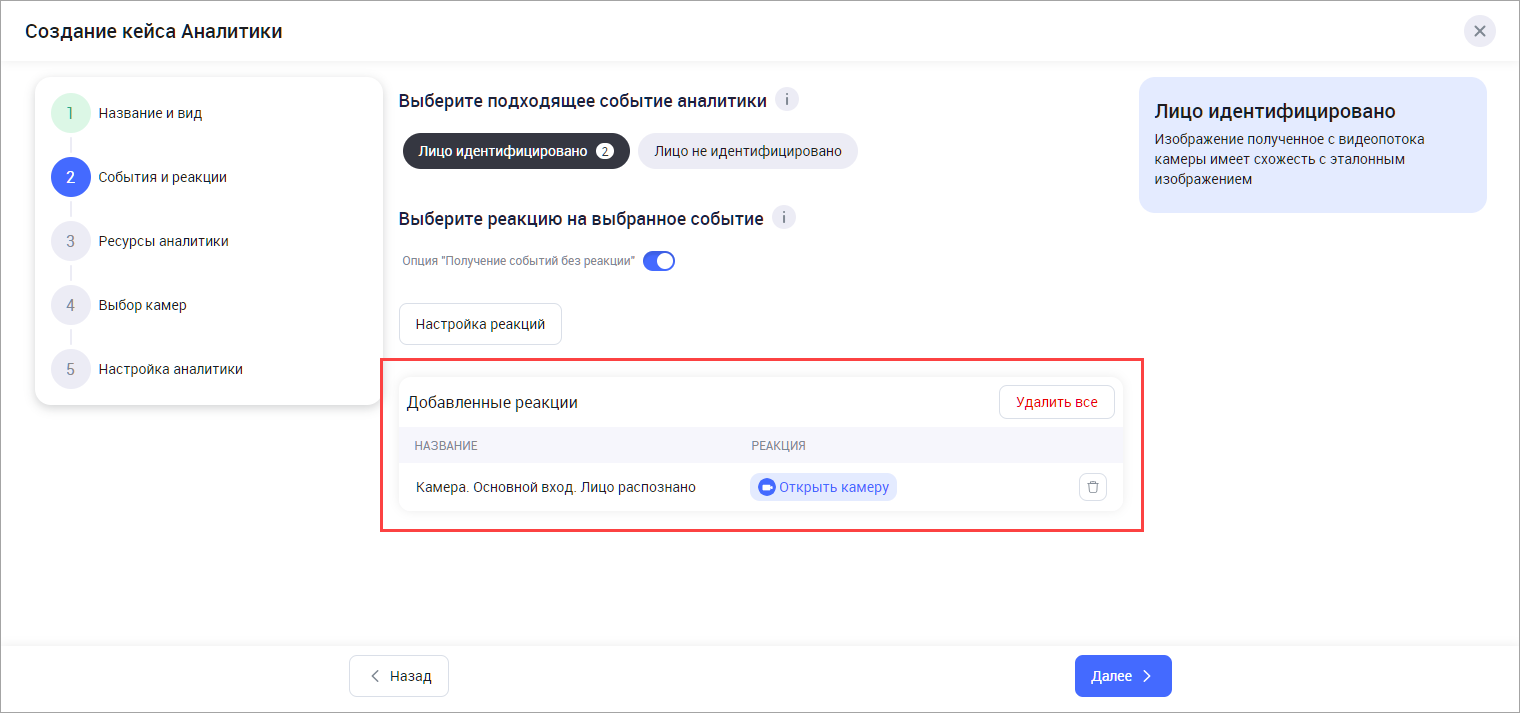Select the Лицо не идентифицировано event chip
Viewport: 1520px width, 713px height.
pyautogui.click(x=747, y=152)
